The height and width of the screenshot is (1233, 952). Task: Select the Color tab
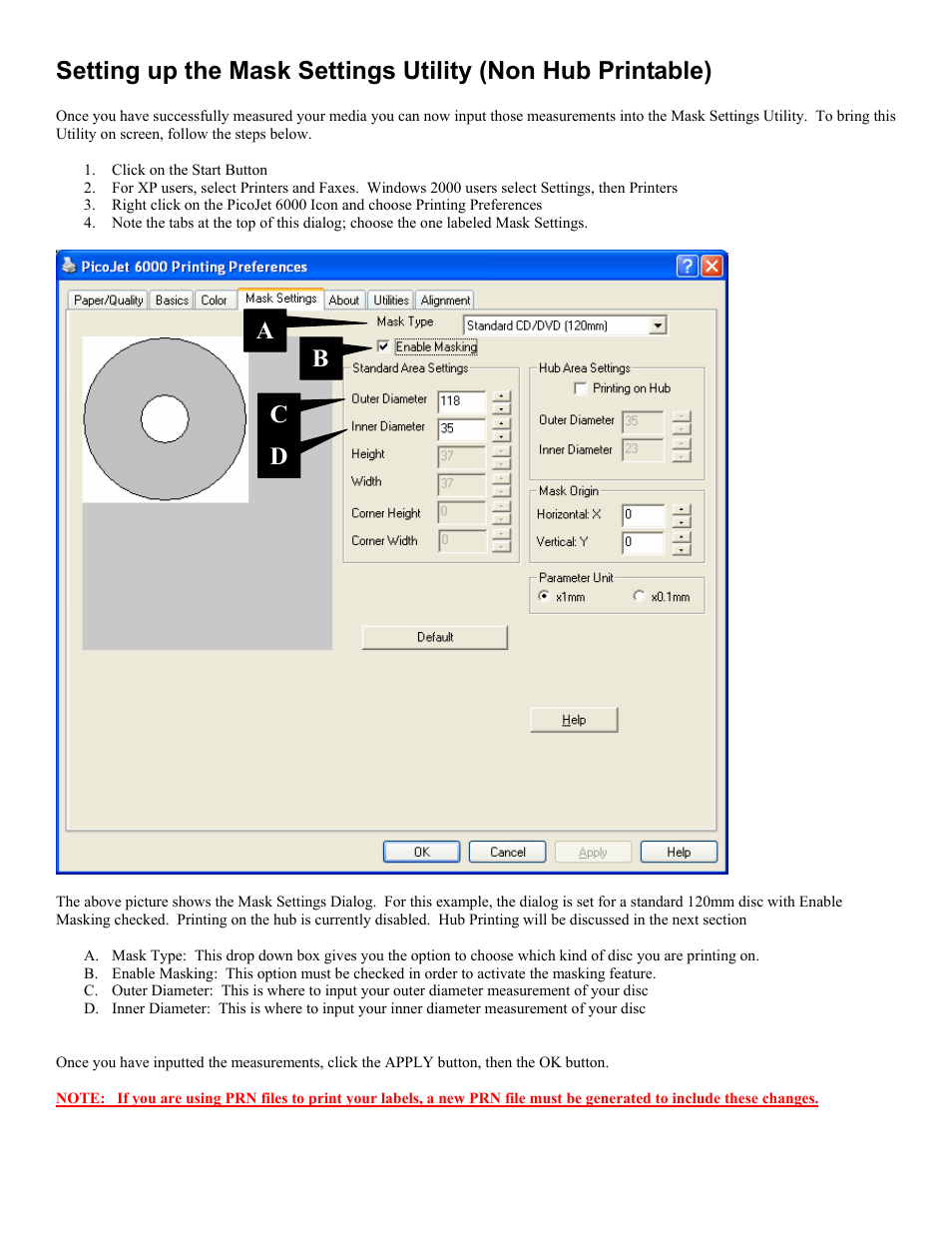(214, 301)
